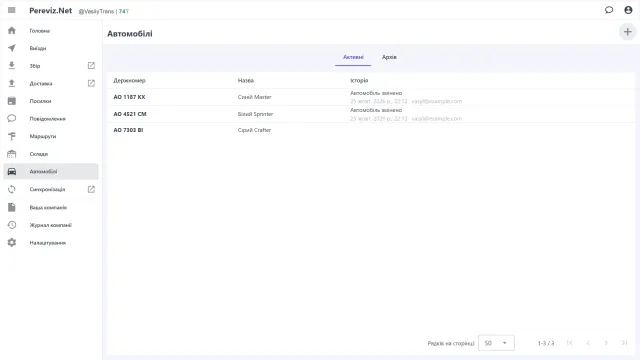Viewport: 640px width, 360px height.
Task: Open Налаштування in sidebar menu
Action: point(51,242)
